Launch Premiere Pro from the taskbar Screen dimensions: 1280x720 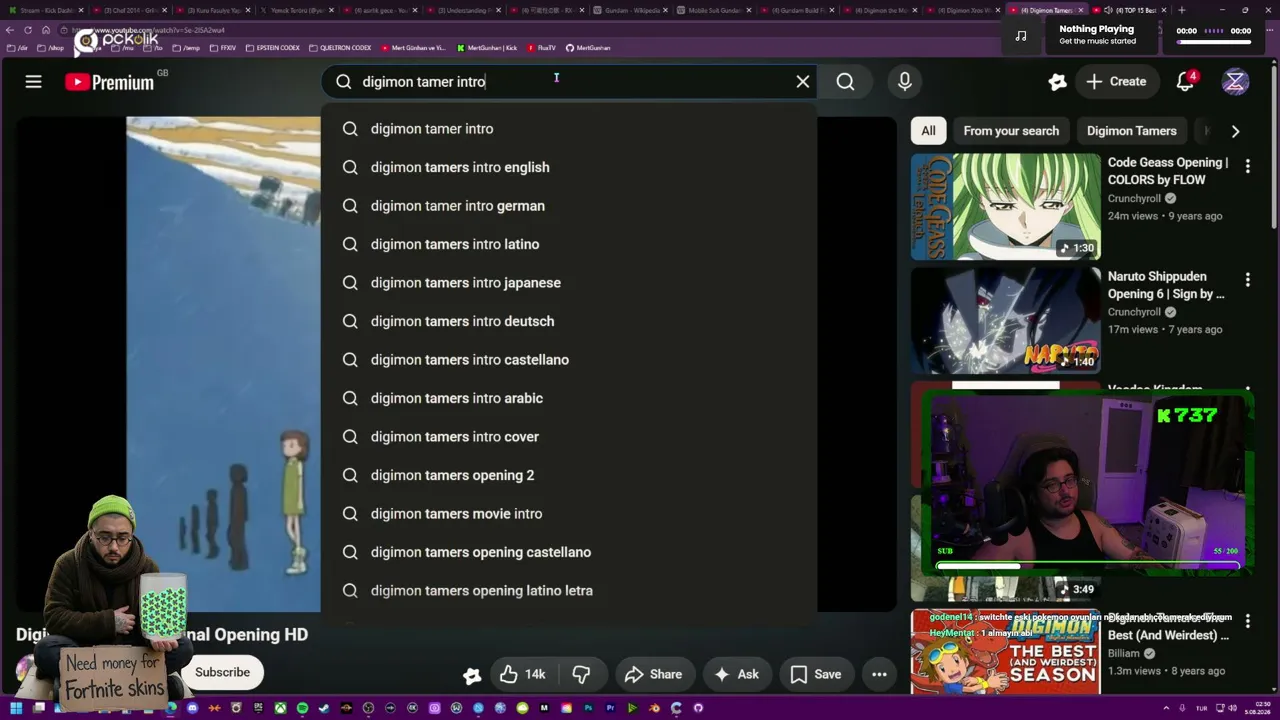coord(610,708)
